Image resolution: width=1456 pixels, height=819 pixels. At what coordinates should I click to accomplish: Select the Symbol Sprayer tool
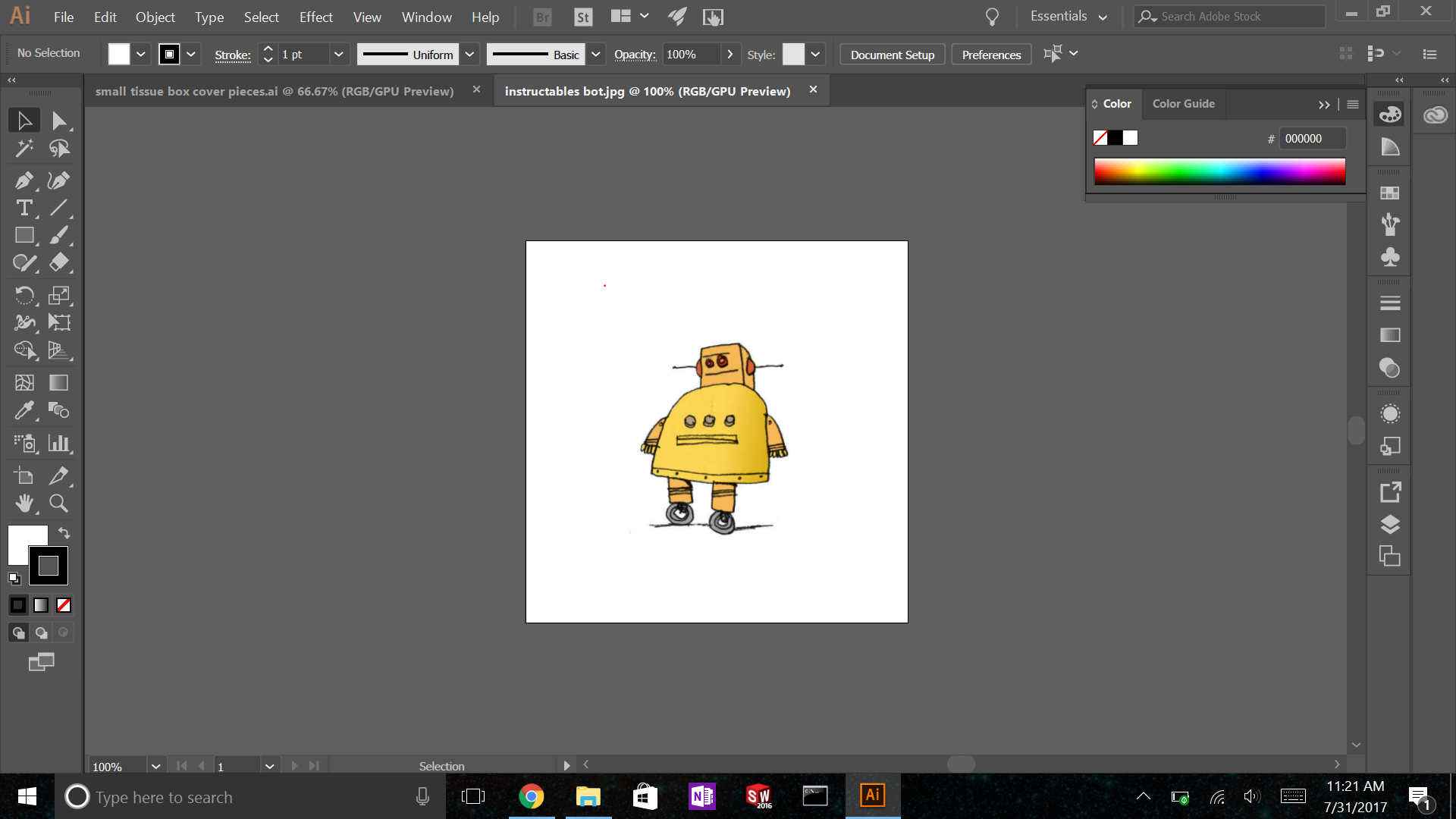[24, 443]
